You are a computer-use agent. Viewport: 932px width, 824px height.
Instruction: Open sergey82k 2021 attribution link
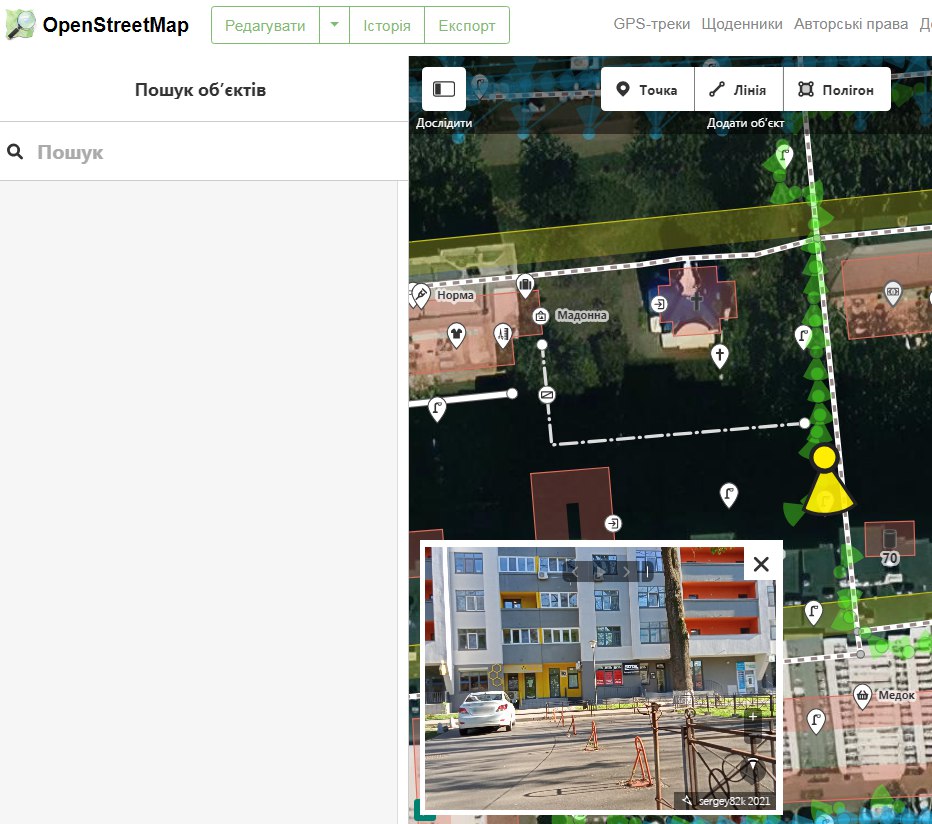tap(734, 801)
